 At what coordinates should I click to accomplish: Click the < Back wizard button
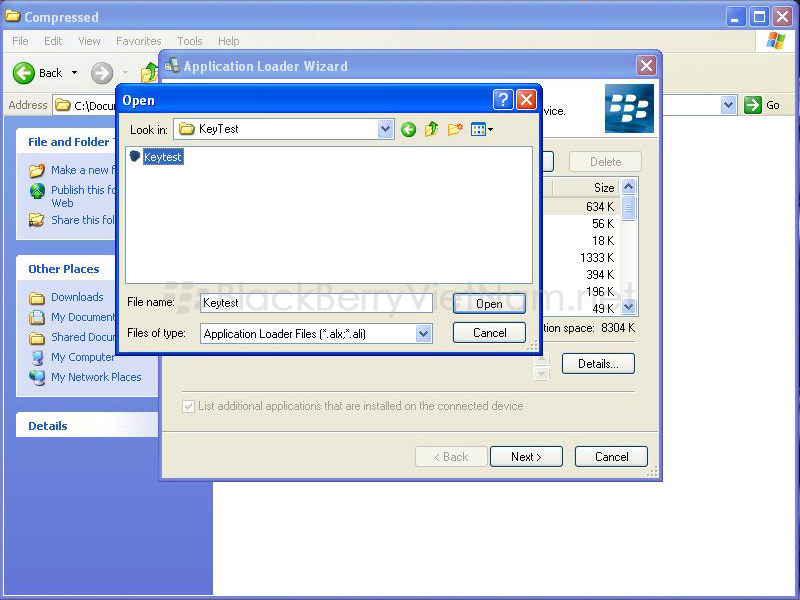pyautogui.click(x=451, y=457)
